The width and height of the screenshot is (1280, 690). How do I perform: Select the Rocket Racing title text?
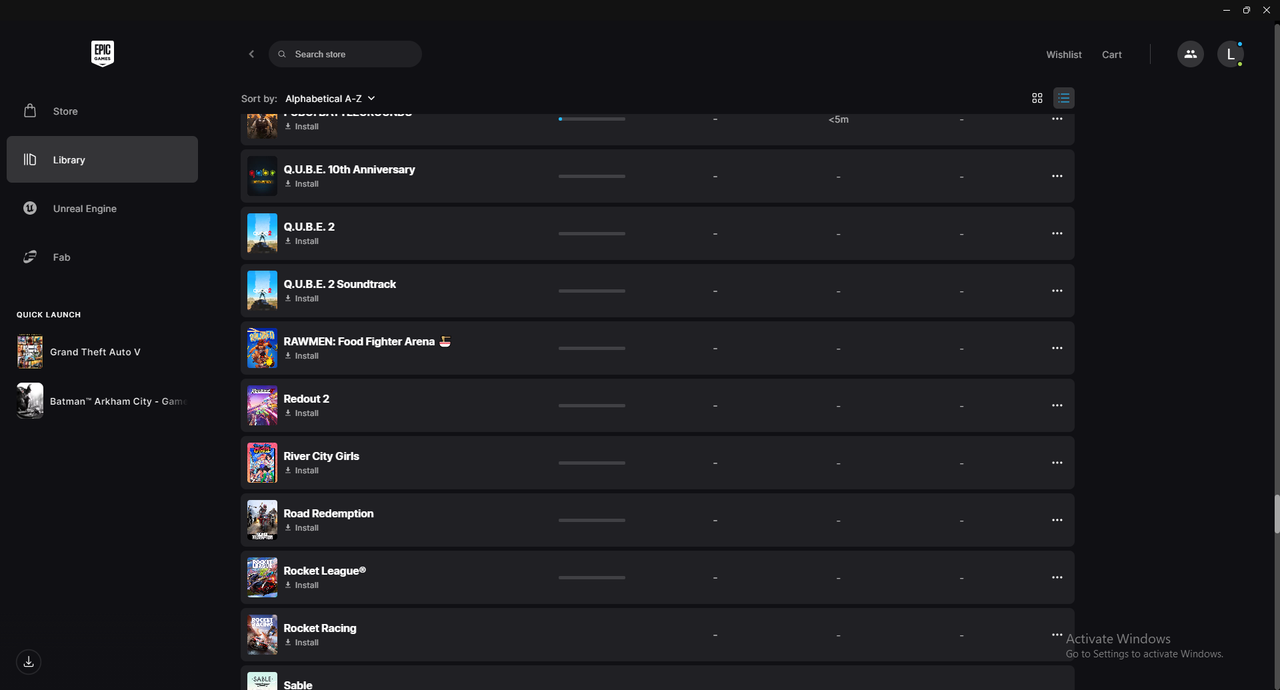320,628
